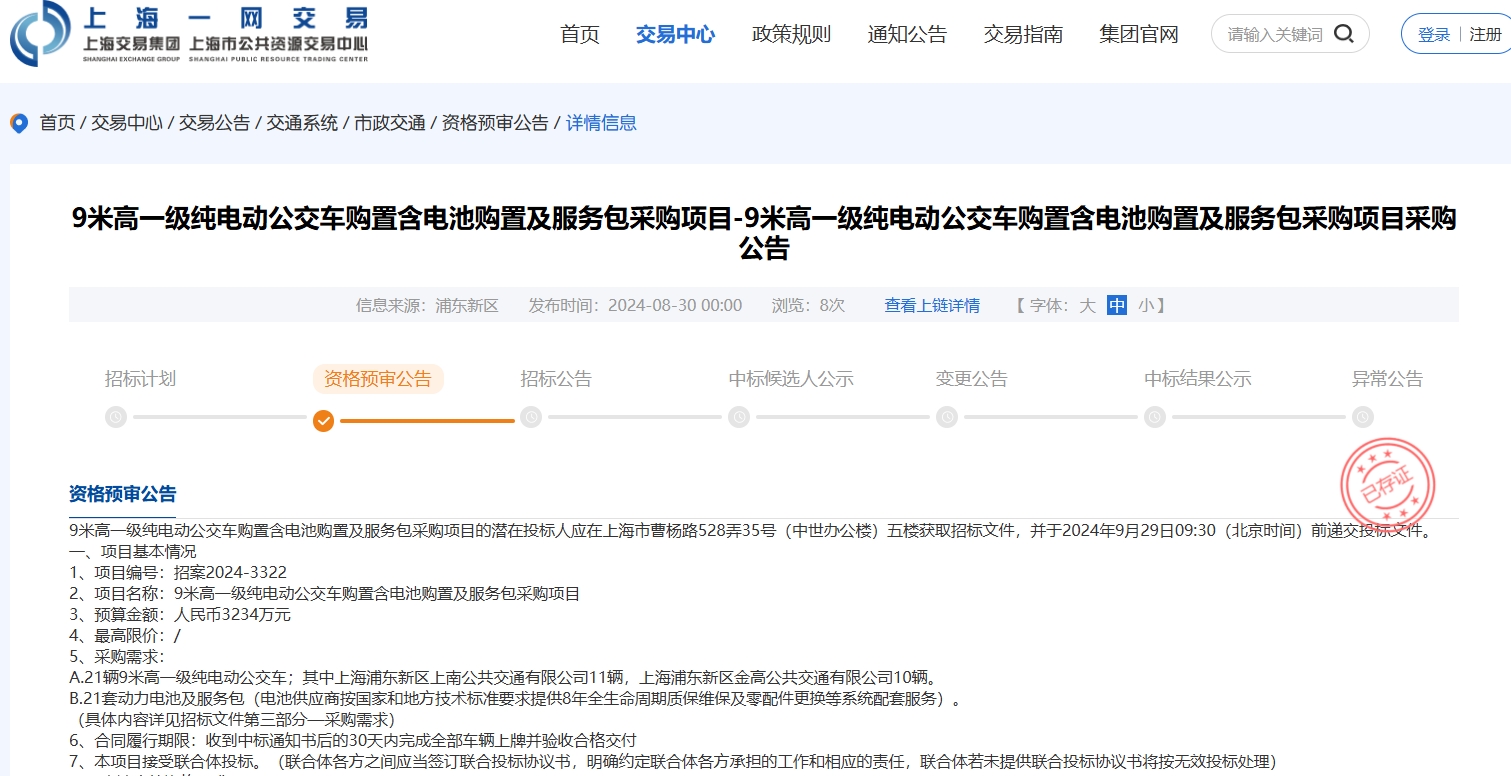Focus the keyword search input field

coord(1274,34)
